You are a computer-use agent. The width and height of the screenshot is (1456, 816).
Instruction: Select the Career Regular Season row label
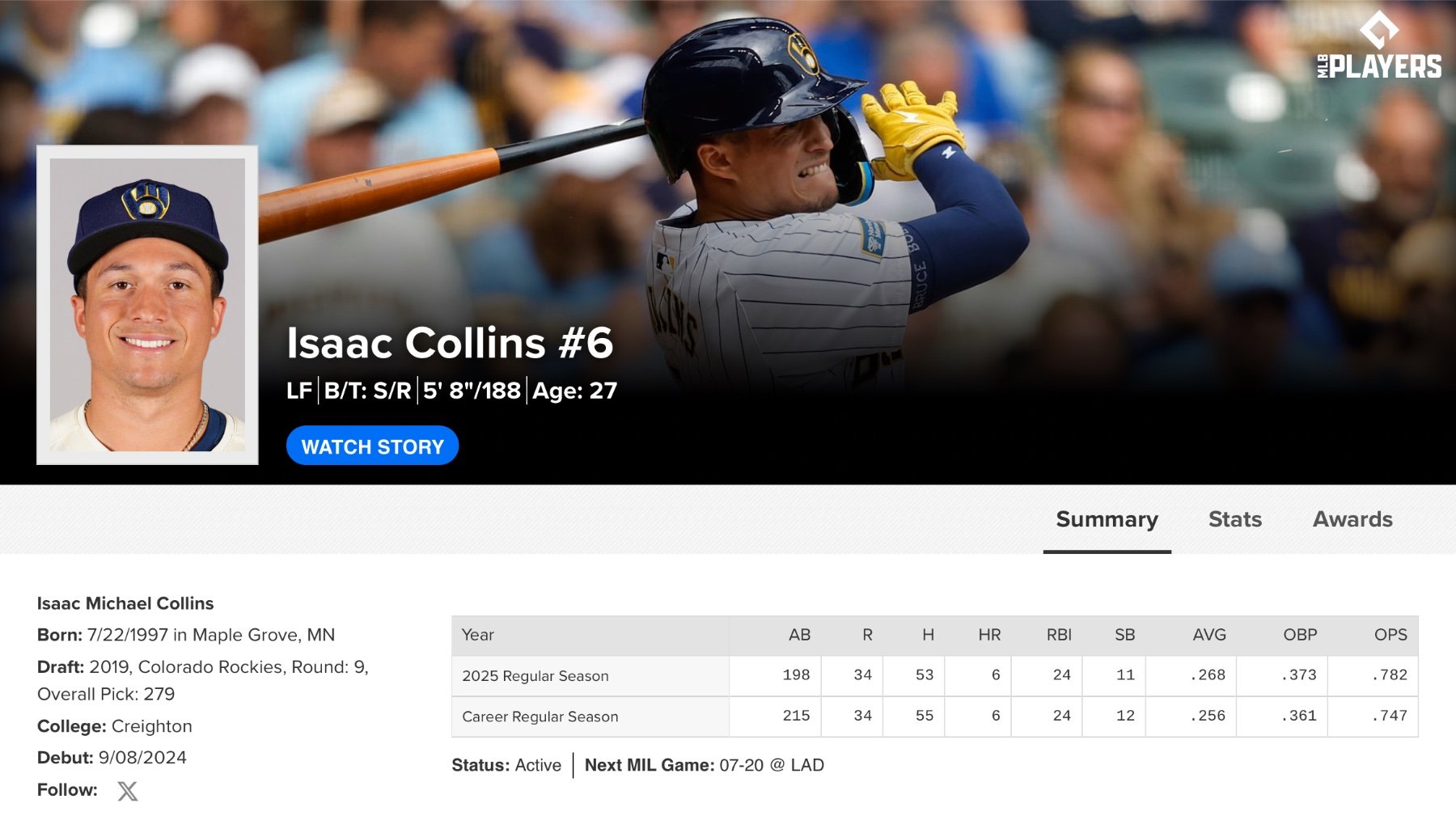click(540, 717)
